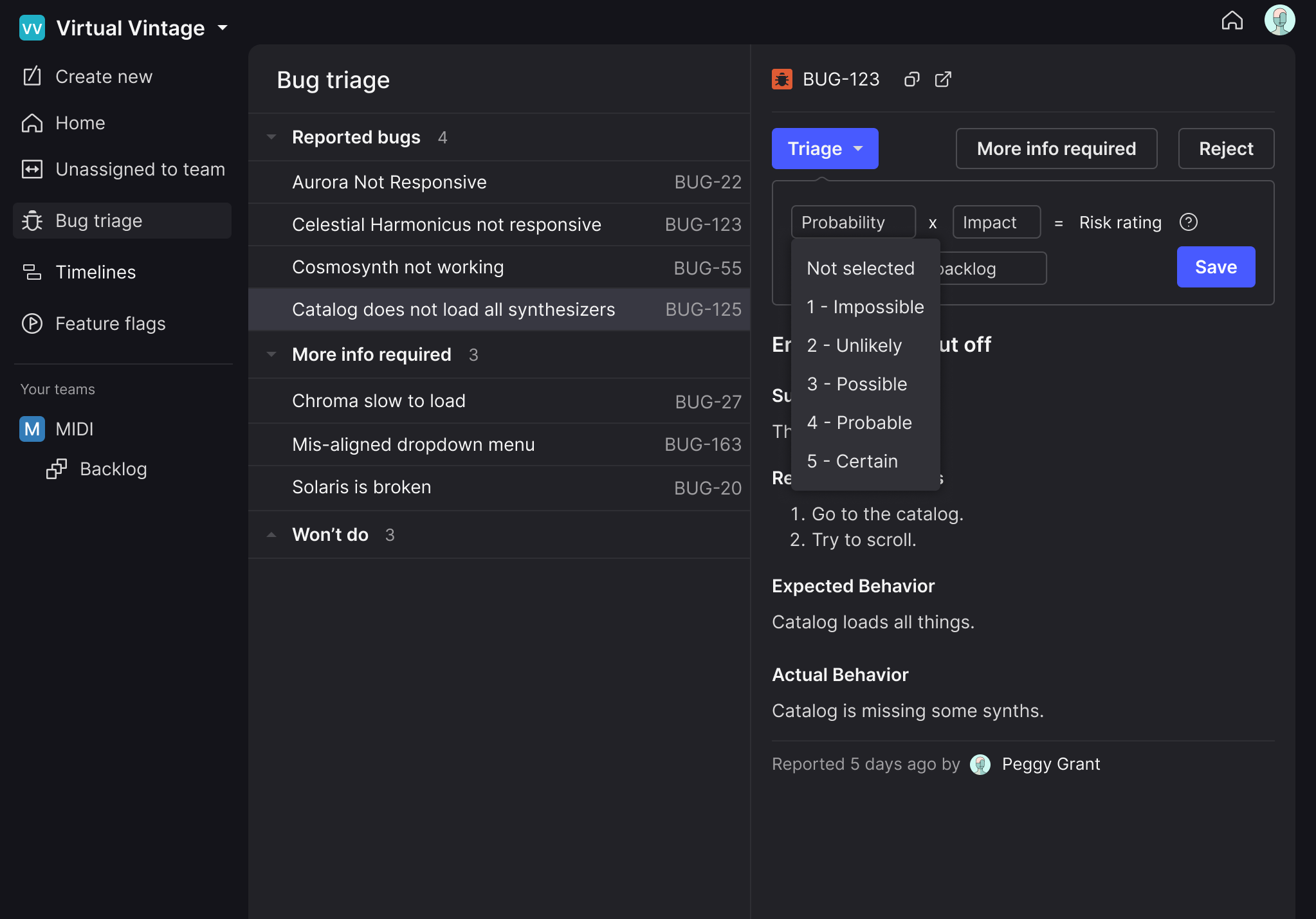Open the MIDI team icon
1316x919 pixels.
pos(32,429)
